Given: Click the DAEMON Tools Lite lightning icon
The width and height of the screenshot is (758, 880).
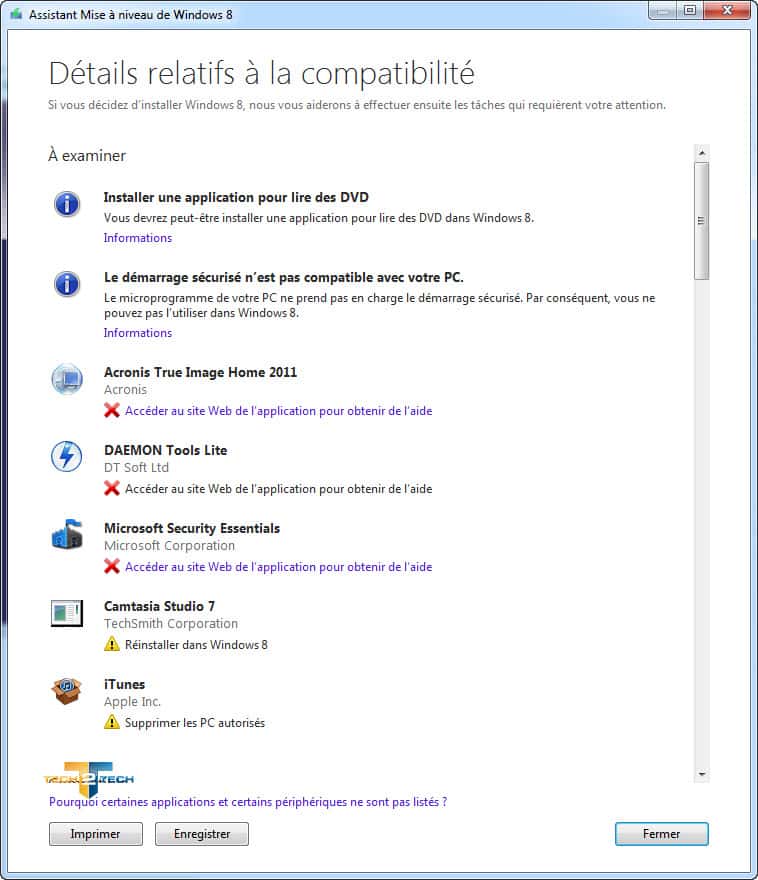Looking at the screenshot, I should tap(67, 456).
